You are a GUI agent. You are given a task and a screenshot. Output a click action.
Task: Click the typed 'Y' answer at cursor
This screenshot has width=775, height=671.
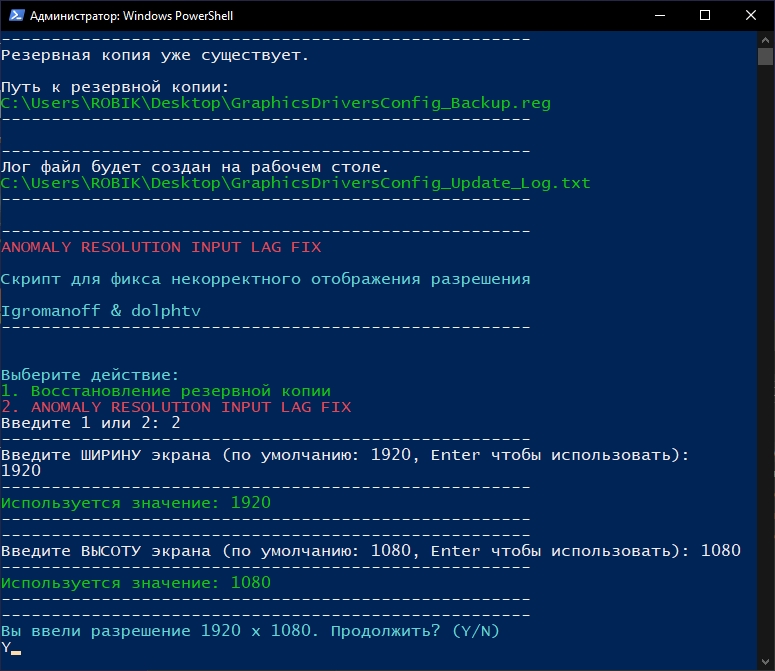pyautogui.click(x=6, y=647)
